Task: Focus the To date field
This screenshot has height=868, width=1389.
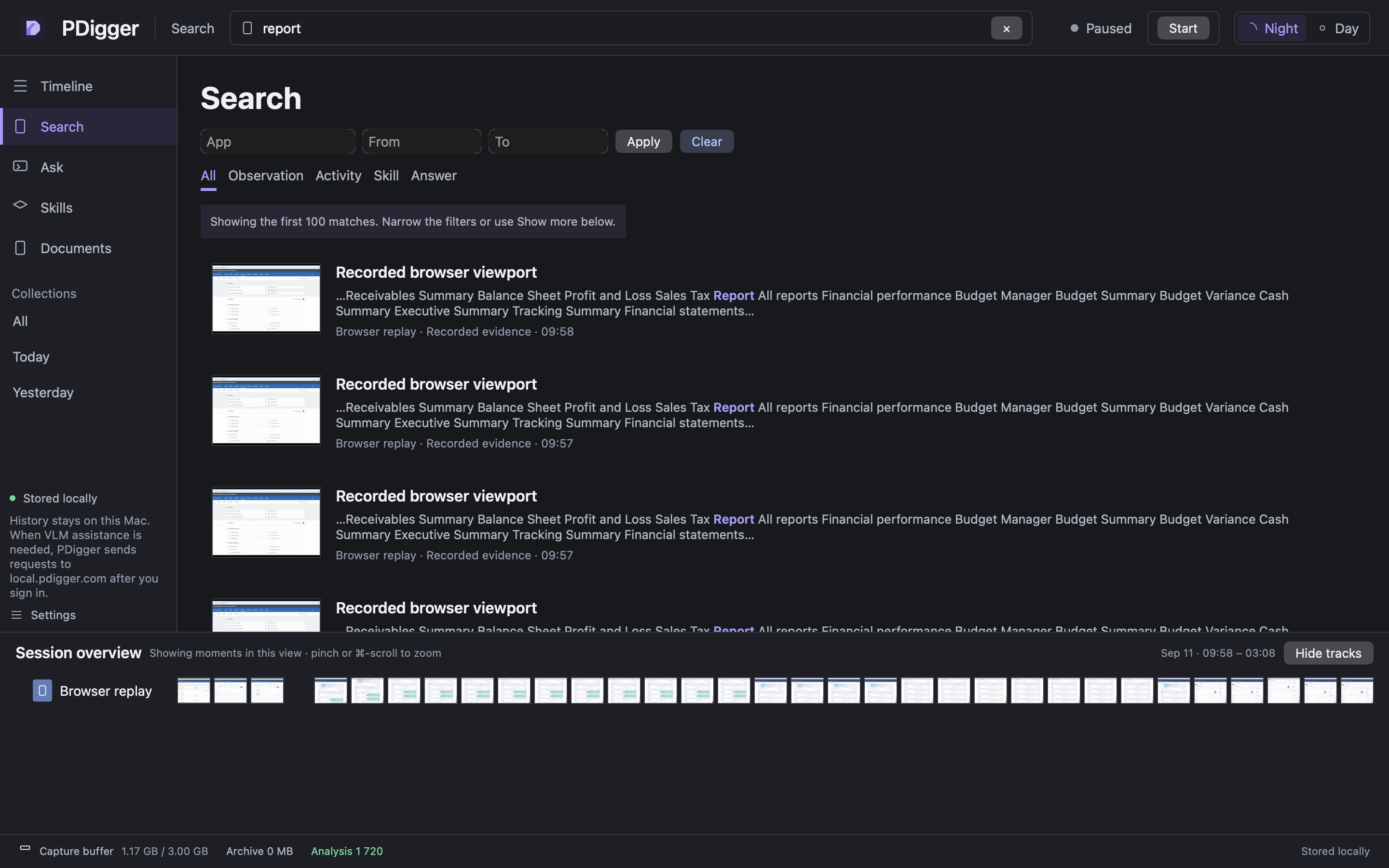Action: pyautogui.click(x=547, y=141)
